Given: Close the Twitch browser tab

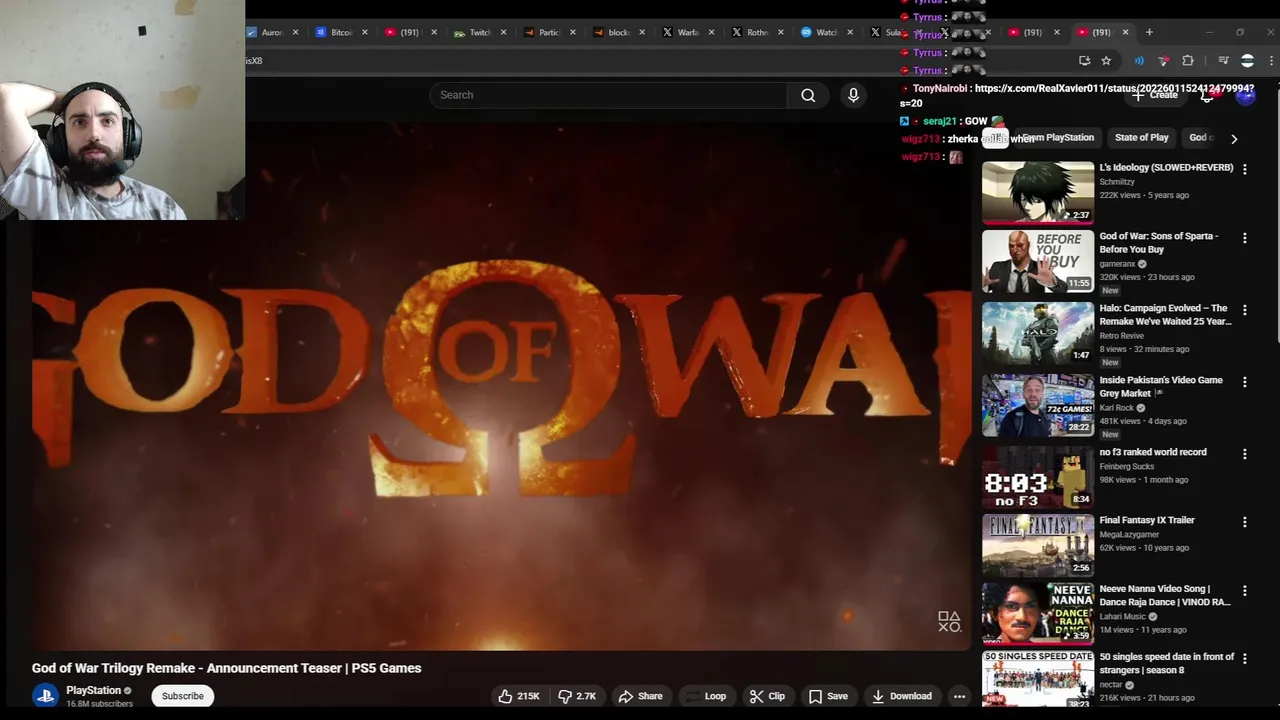Looking at the screenshot, I should coord(503,32).
